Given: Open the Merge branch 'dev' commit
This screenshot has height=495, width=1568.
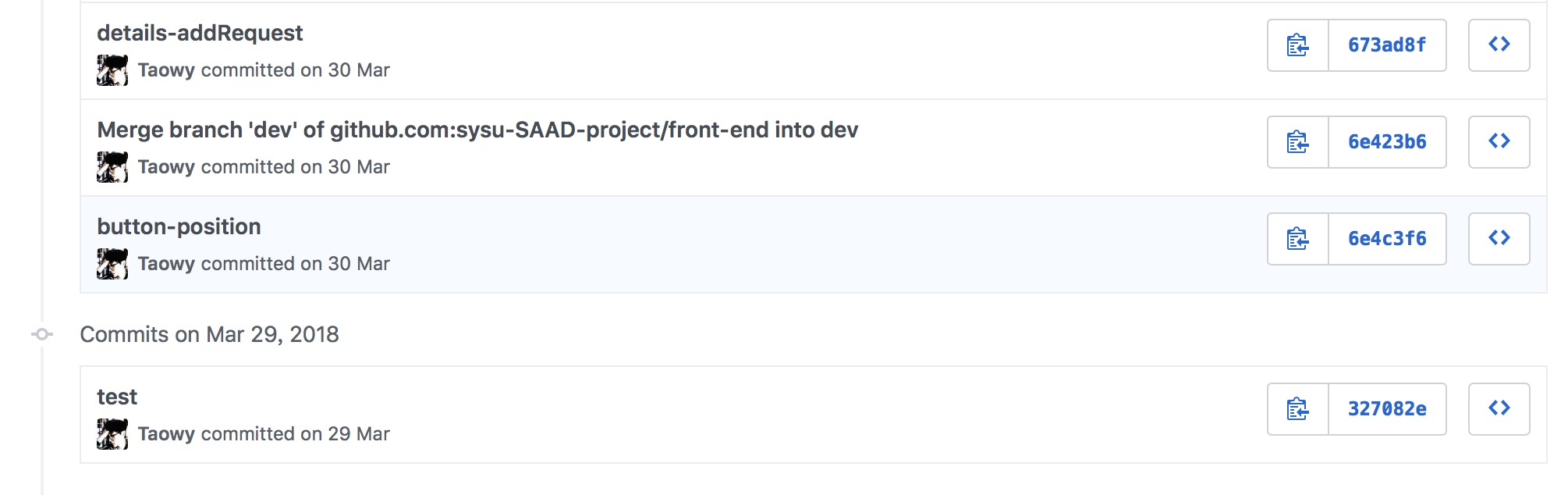Looking at the screenshot, I should point(477,130).
